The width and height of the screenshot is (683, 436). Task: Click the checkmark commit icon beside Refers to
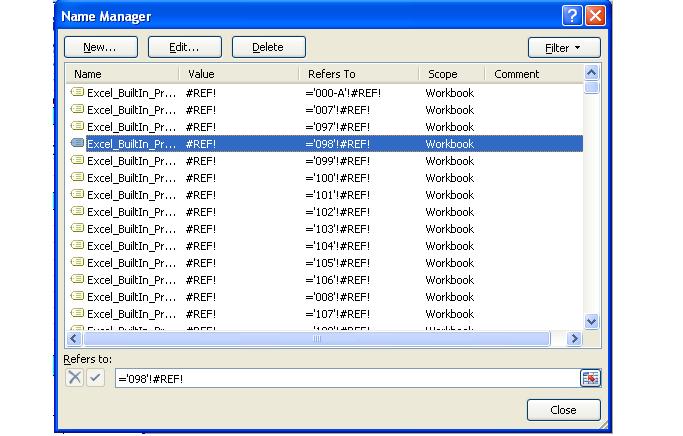pyautogui.click(x=95, y=378)
